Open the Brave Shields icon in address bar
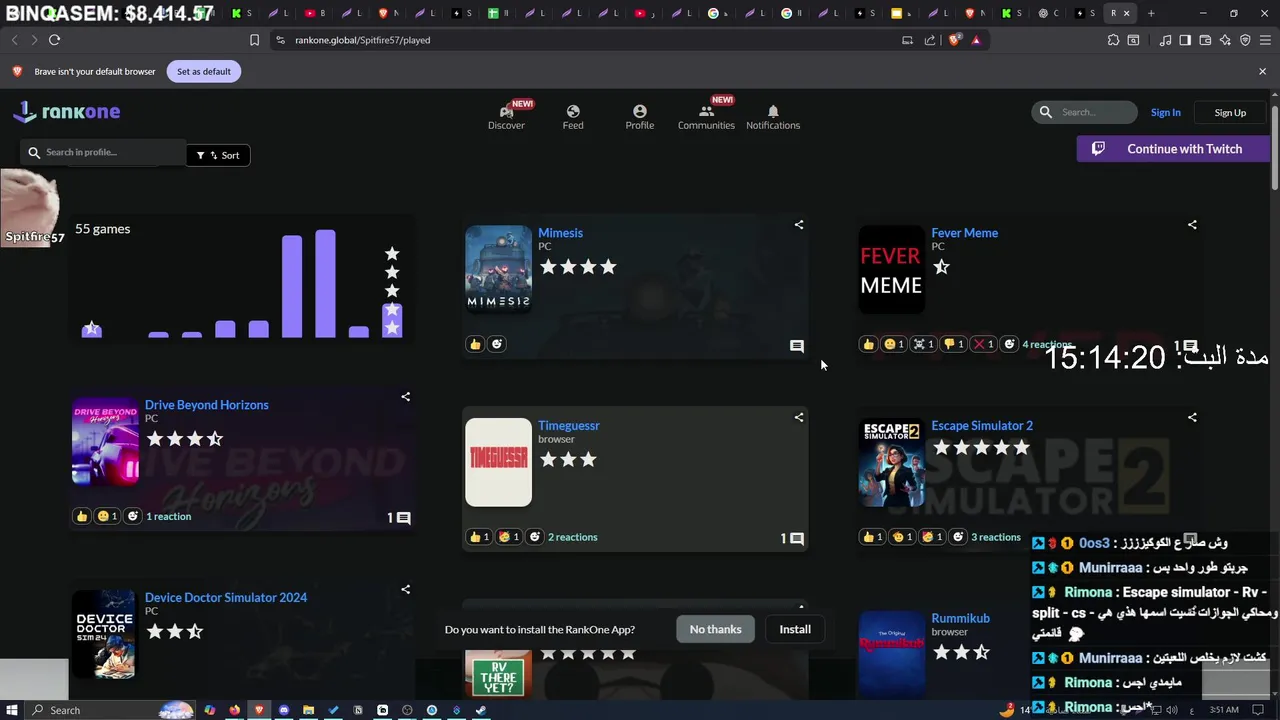 coord(955,40)
